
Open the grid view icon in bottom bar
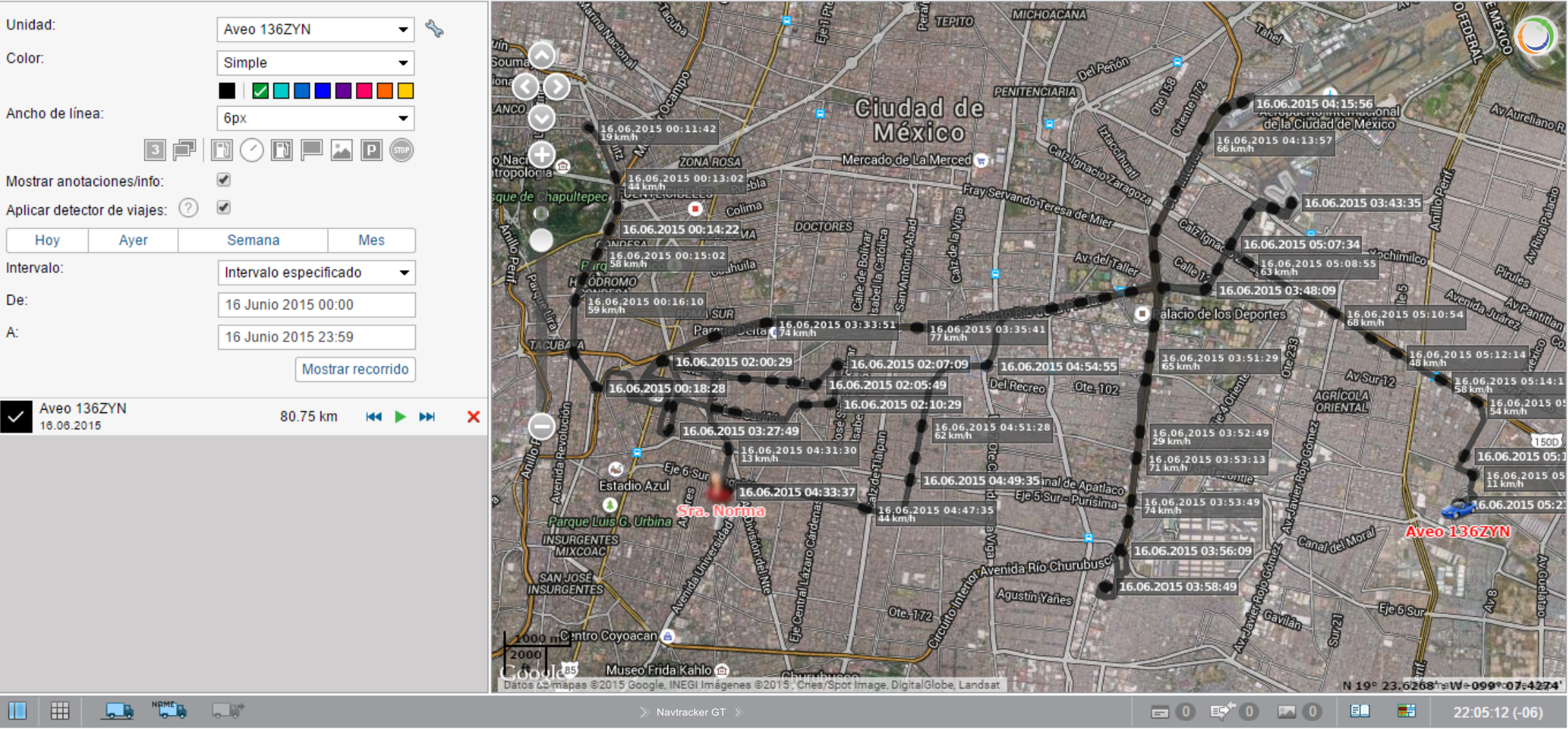[x=60, y=711]
